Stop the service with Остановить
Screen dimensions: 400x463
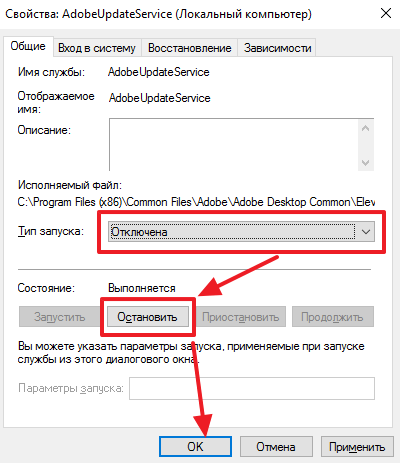click(147, 317)
